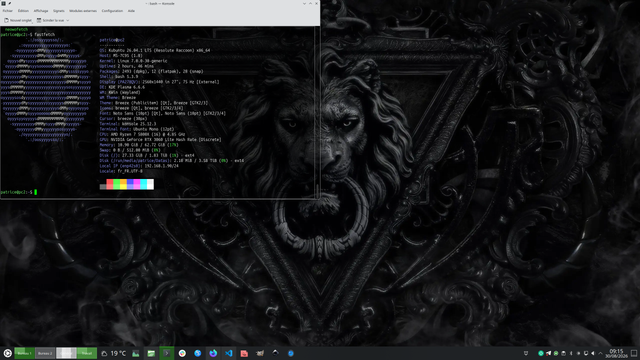
Task: Open the Édition menu in Konsole
Action: click(x=23, y=11)
